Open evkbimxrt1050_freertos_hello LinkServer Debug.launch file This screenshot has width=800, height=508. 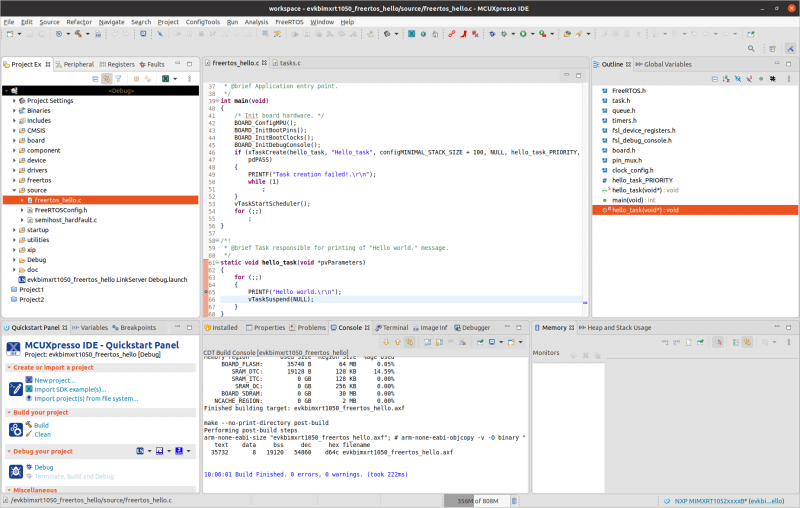(106, 279)
